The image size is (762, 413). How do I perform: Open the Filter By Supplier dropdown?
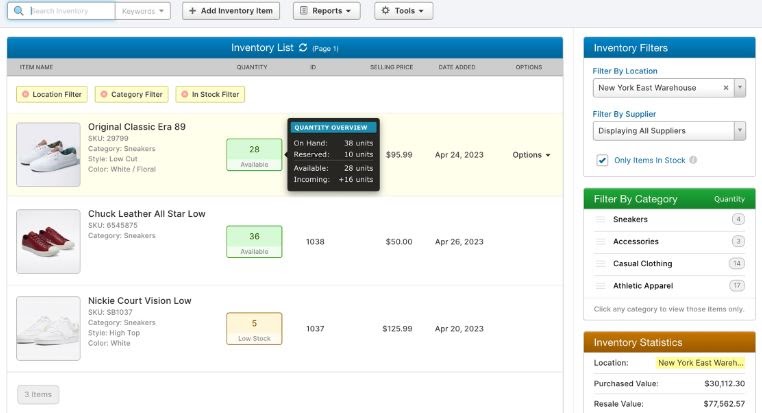click(668, 131)
